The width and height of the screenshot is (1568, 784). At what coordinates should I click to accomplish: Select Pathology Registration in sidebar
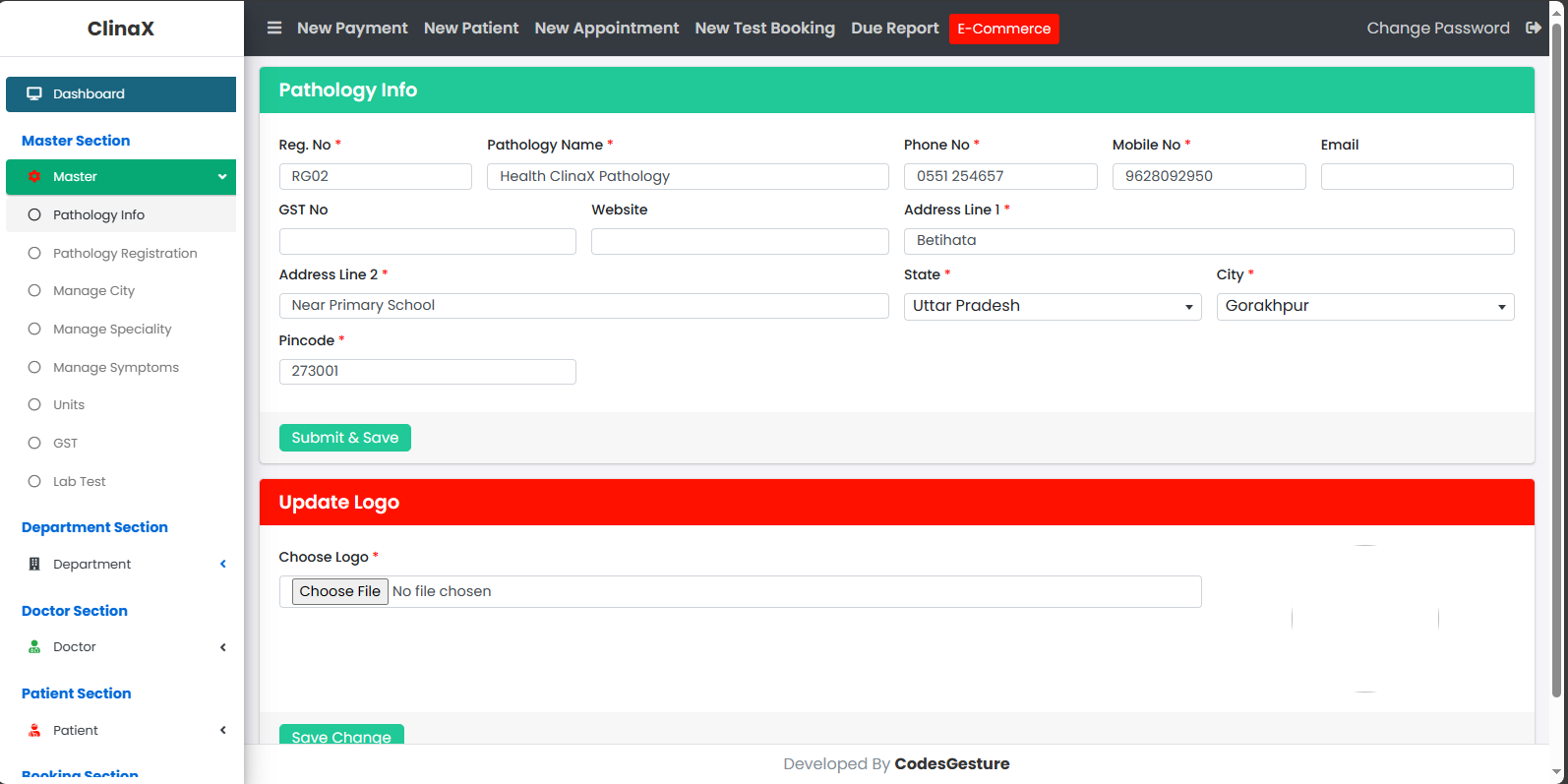click(x=121, y=254)
